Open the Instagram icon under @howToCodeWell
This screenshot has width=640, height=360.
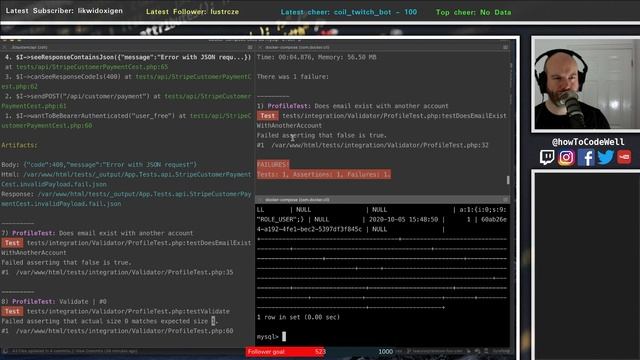tap(566, 158)
